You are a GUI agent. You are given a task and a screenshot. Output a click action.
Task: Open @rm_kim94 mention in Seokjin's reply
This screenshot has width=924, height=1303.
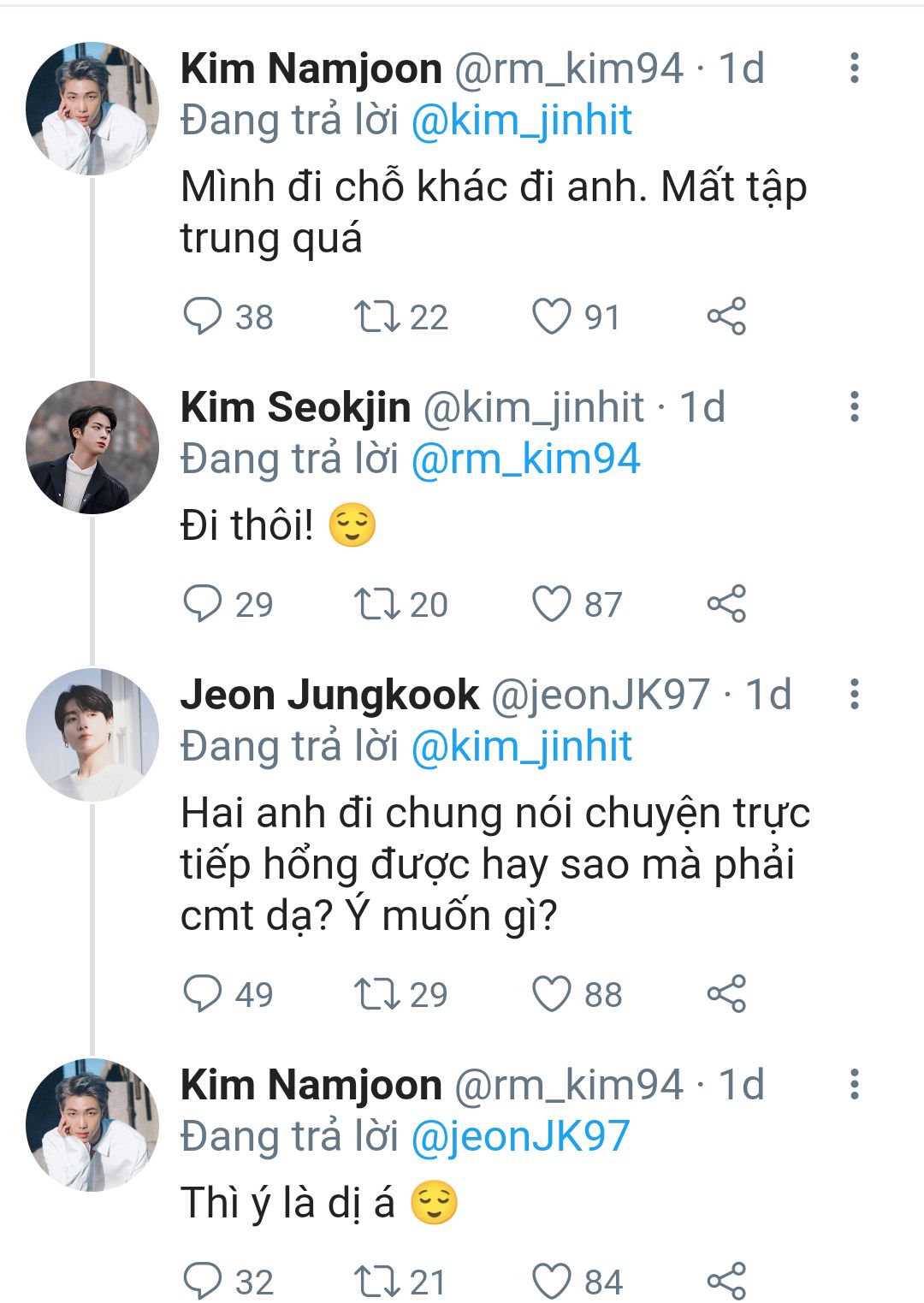pos(525,459)
